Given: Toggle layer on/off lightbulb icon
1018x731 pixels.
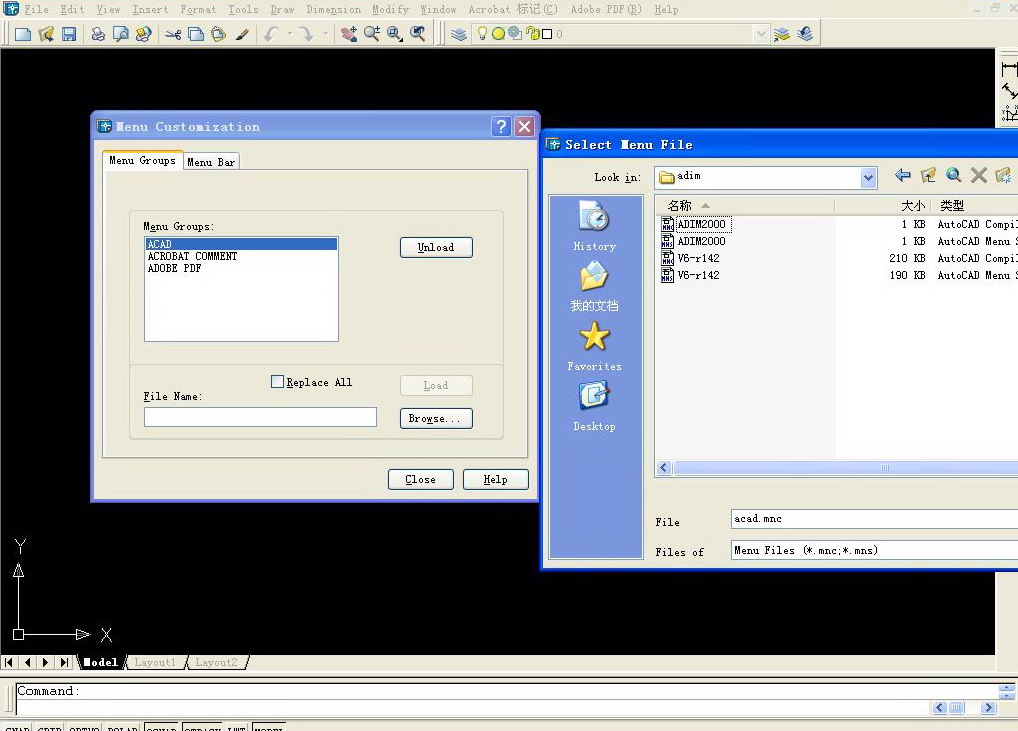Looking at the screenshot, I should tap(482, 34).
